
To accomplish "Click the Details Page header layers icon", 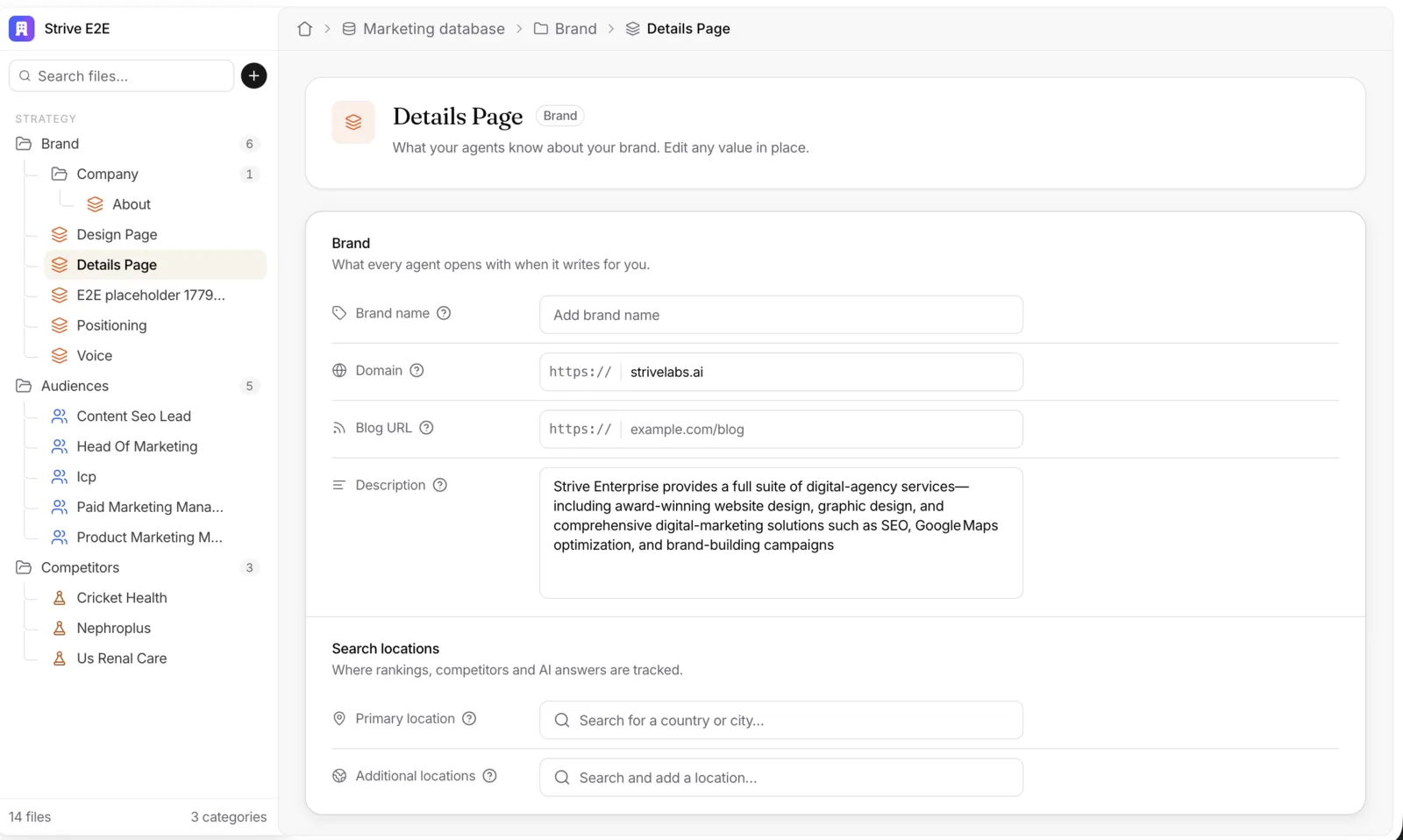I will (353, 122).
